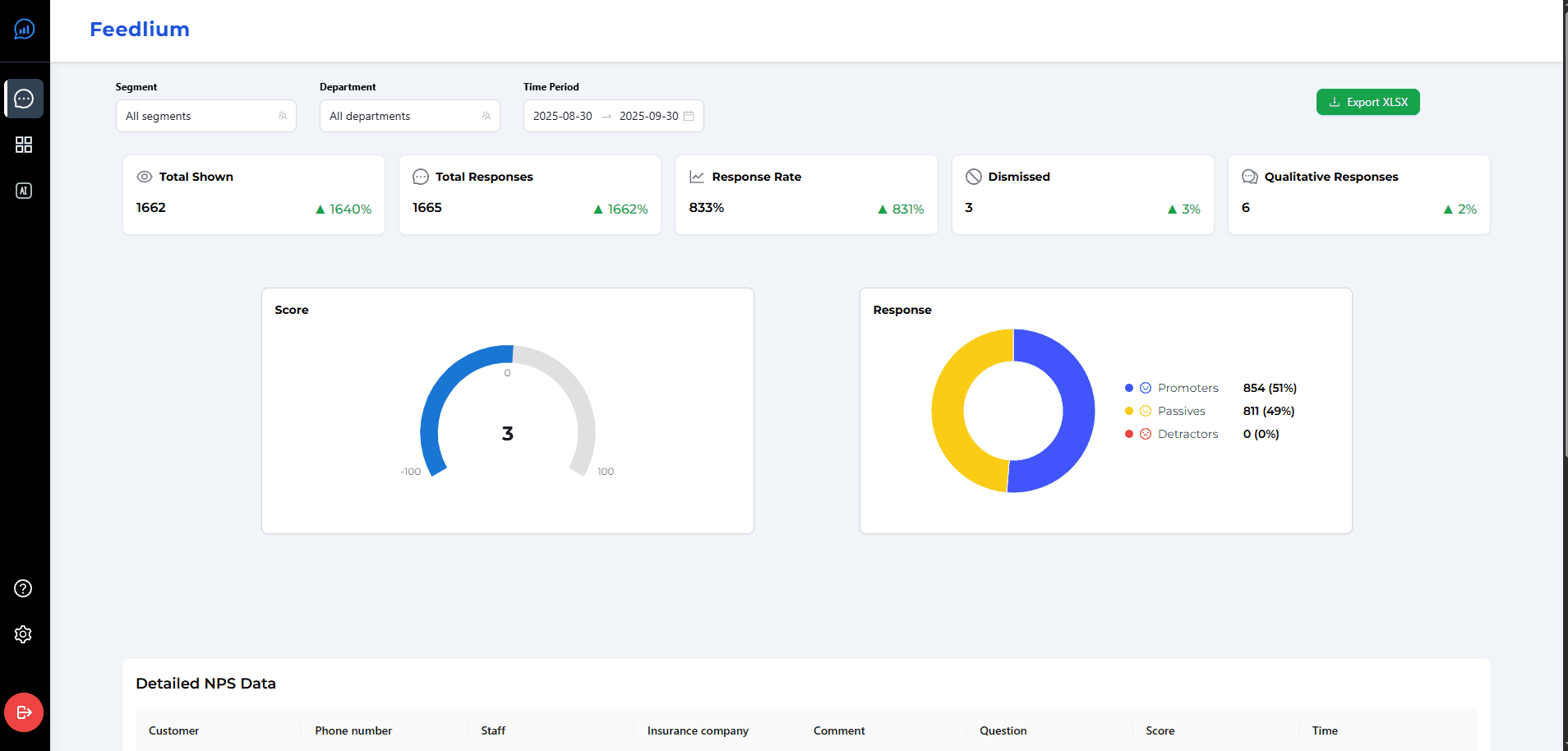This screenshot has width=1568, height=751.
Task: Click the start date 2025-08-30 field
Action: click(563, 116)
